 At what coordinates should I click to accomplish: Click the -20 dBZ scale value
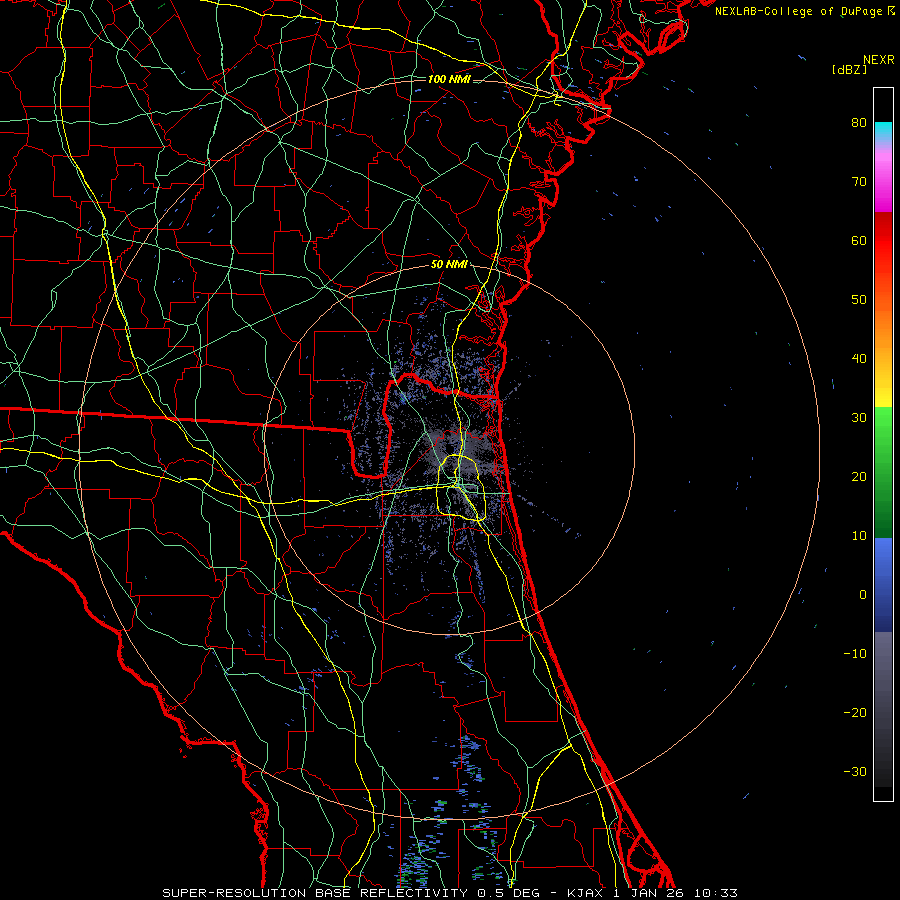point(855,713)
